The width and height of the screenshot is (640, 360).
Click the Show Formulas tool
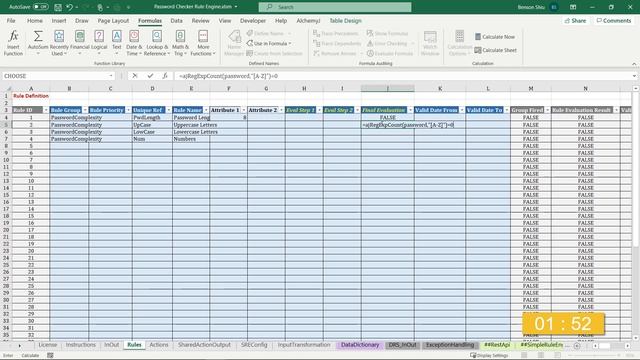387,33
